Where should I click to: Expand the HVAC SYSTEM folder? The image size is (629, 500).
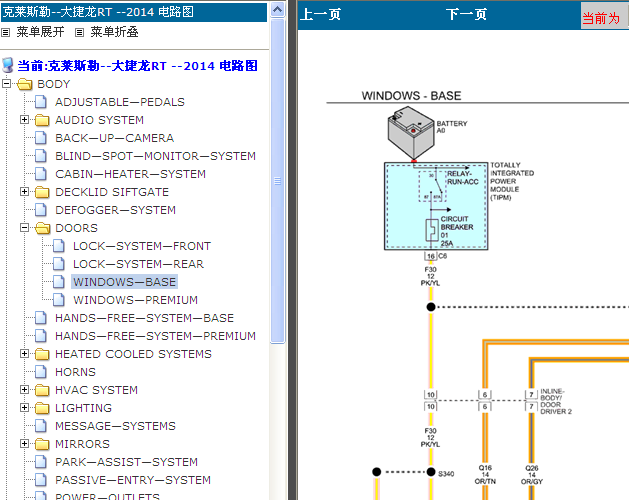click(24, 390)
